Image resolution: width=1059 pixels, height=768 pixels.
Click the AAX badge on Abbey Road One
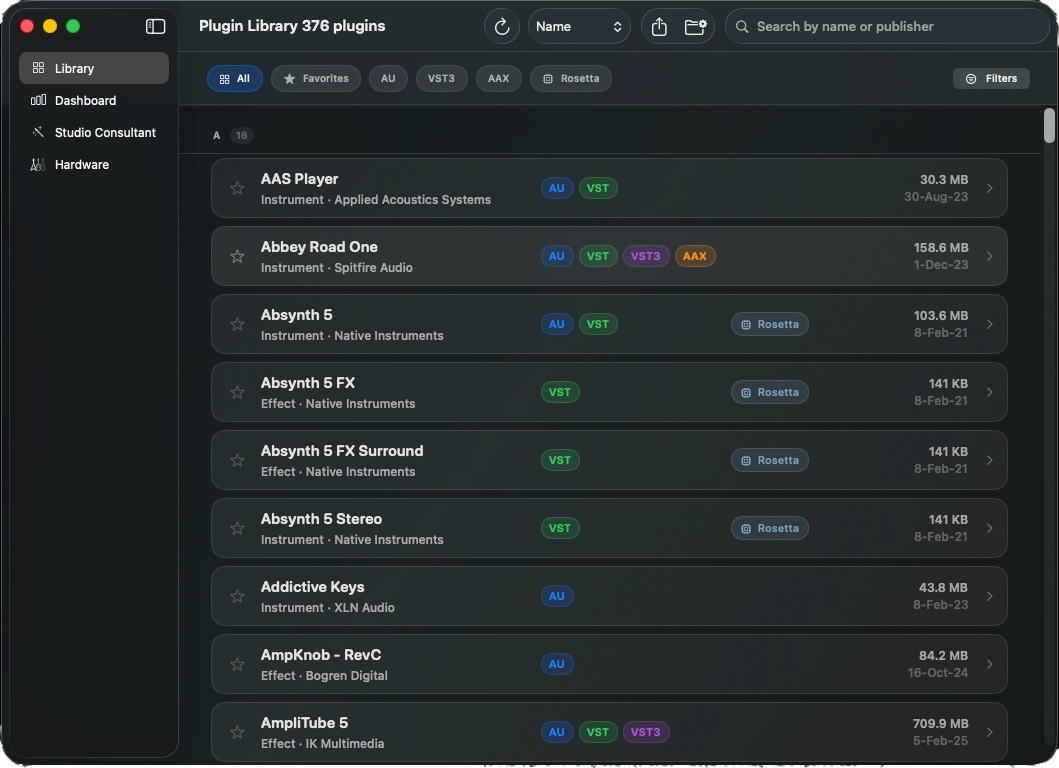[695, 256]
